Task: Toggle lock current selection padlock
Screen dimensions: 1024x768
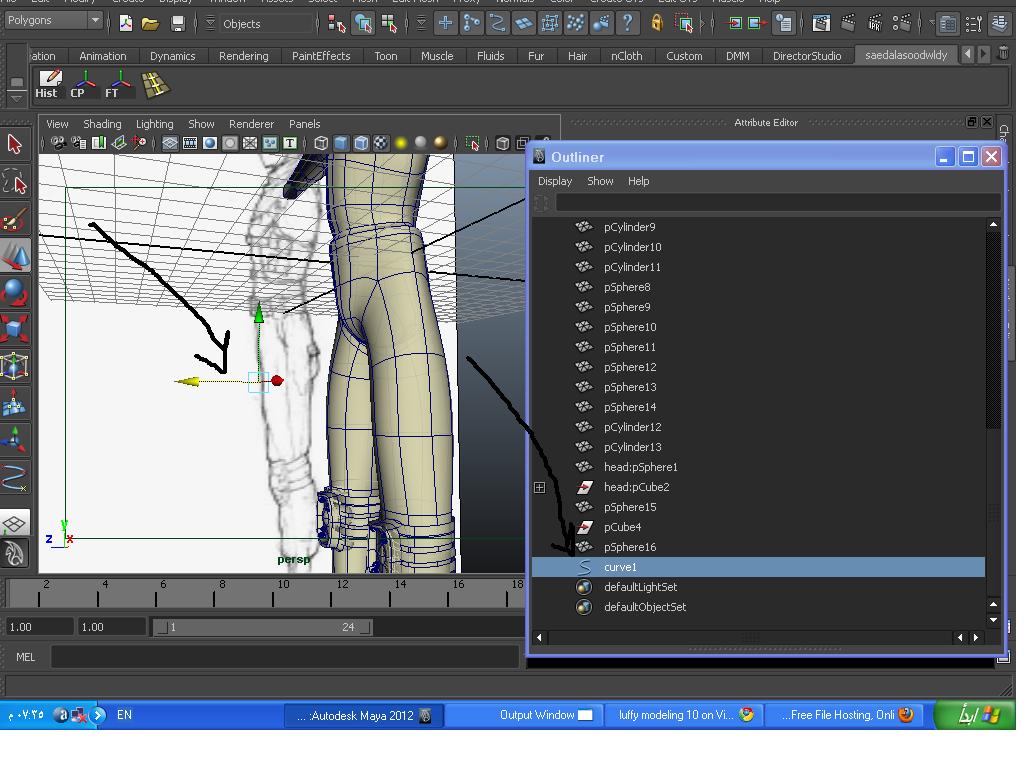Action: pos(657,24)
